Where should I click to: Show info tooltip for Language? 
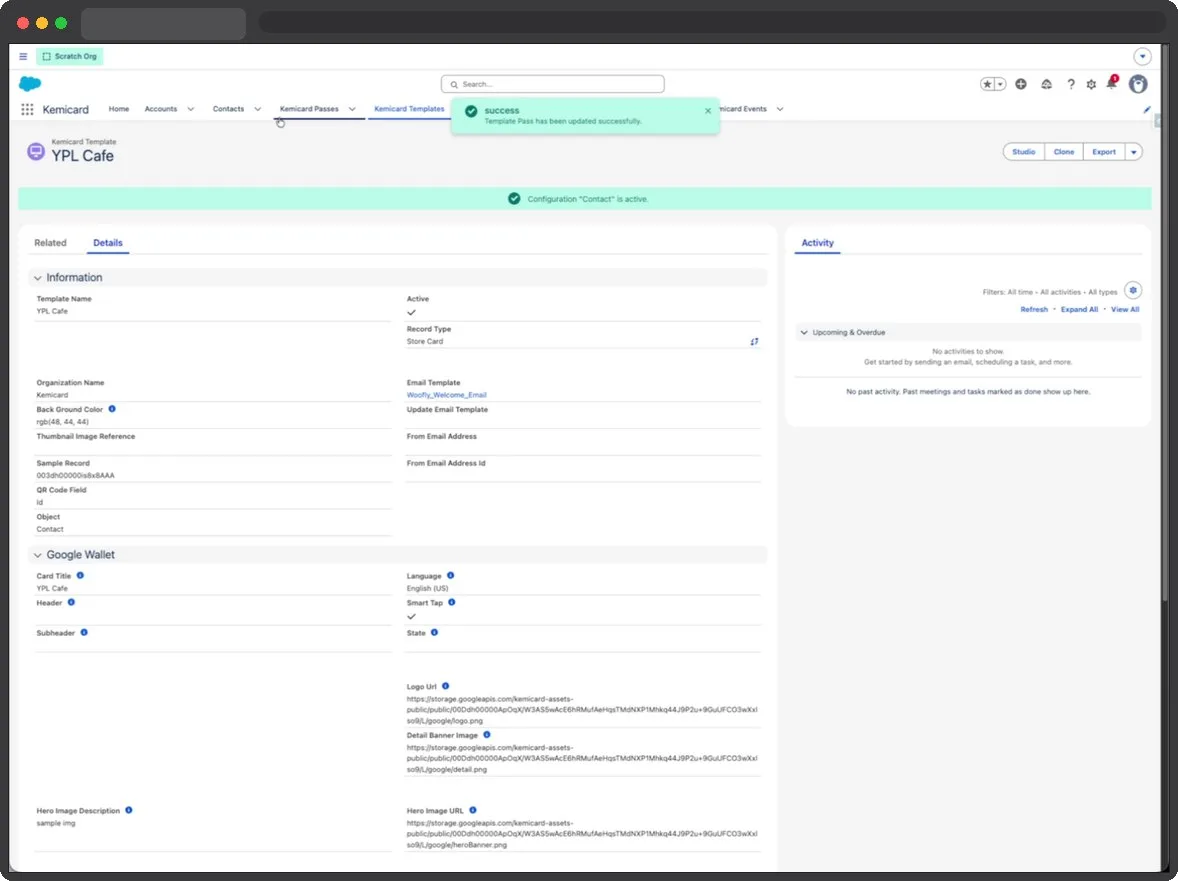tap(451, 575)
